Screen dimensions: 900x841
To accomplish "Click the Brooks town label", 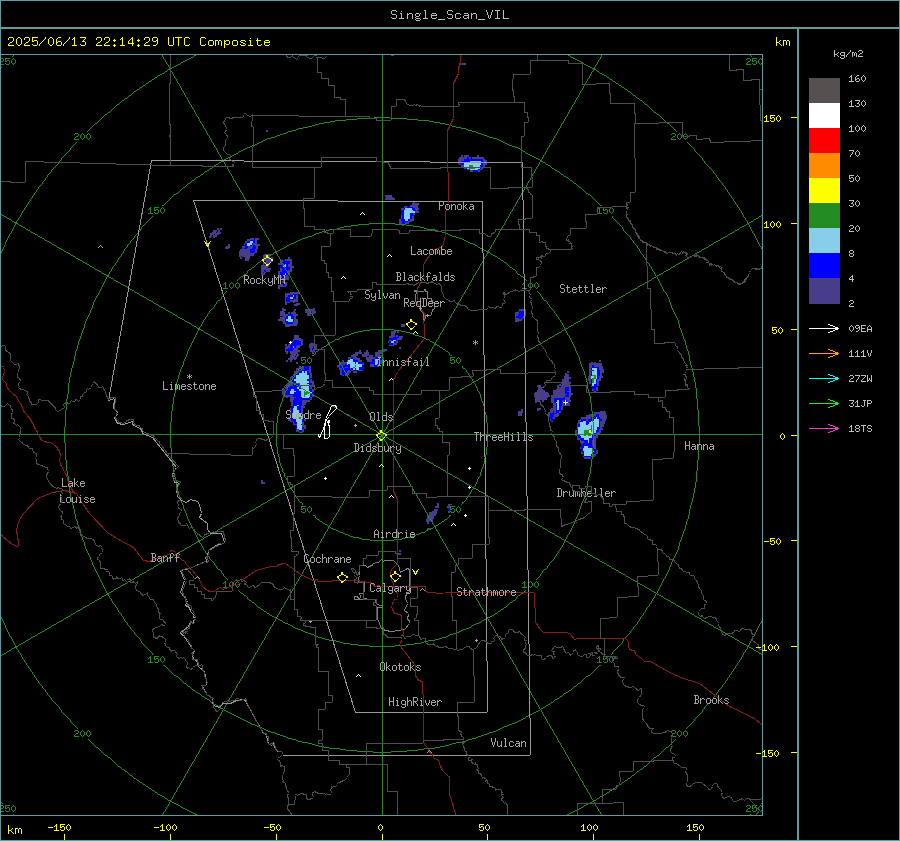I will (711, 700).
